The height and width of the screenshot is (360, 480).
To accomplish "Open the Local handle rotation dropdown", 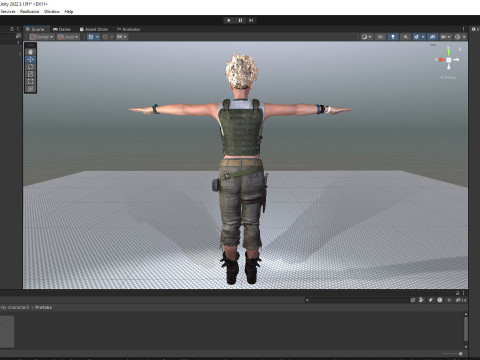I will click(68, 37).
